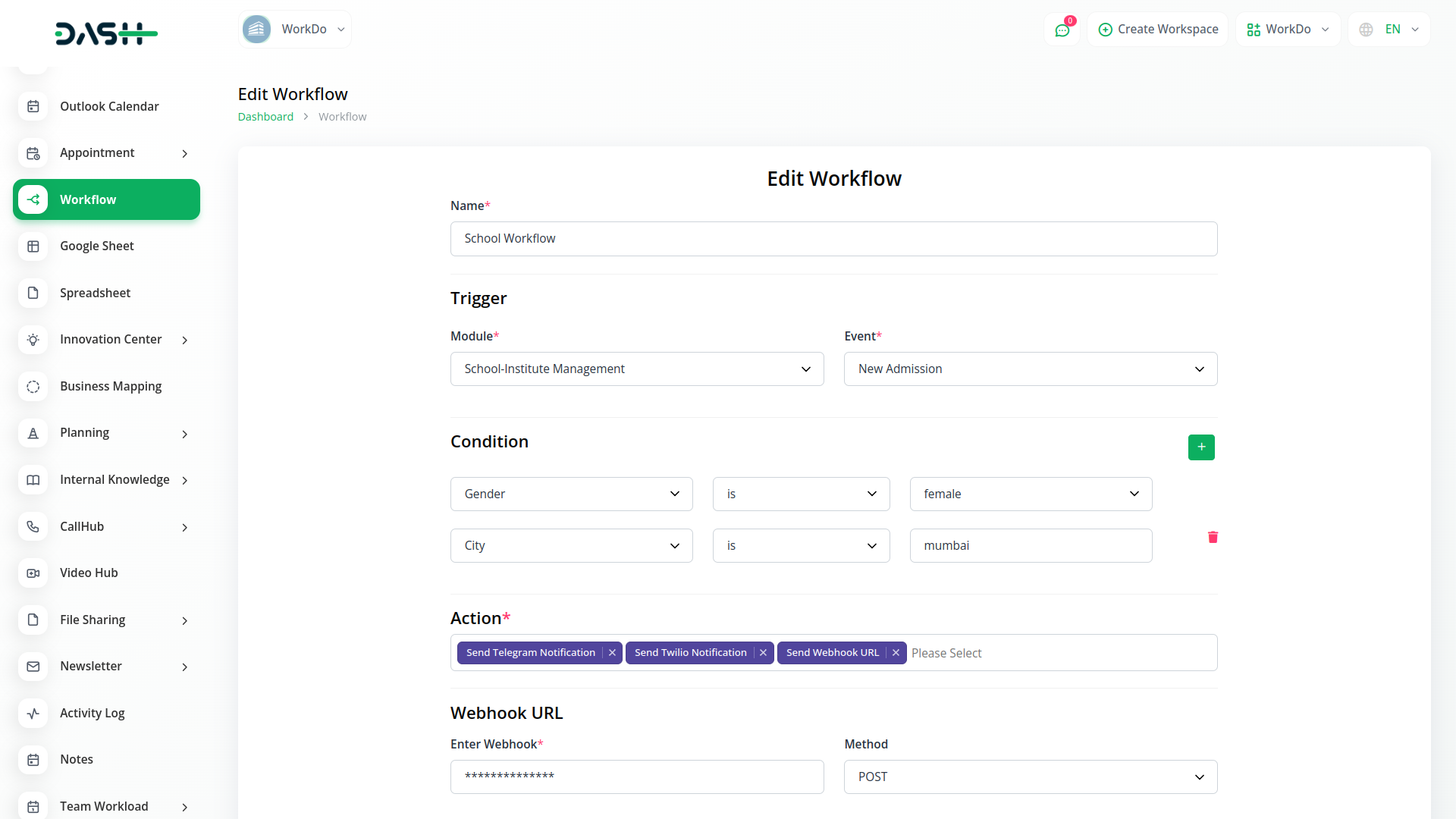
Task: Open Business Mapping in the sidebar
Action: point(111,387)
